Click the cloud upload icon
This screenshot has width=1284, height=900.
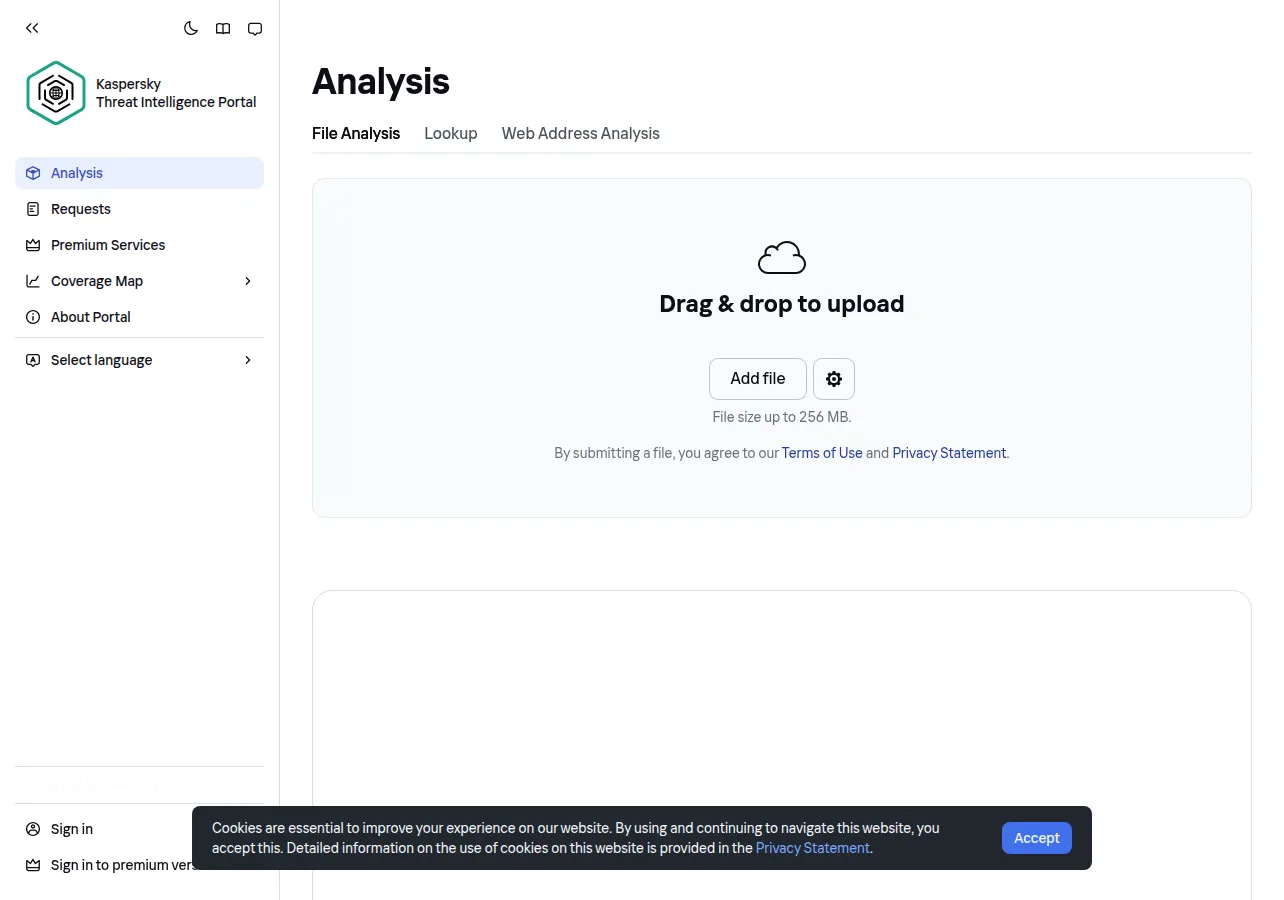(782, 258)
